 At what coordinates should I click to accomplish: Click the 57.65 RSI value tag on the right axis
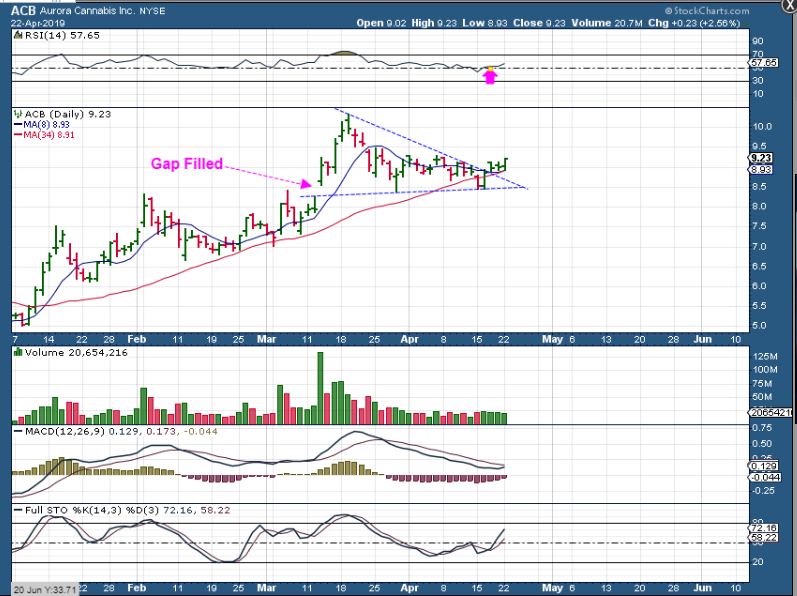coord(763,62)
